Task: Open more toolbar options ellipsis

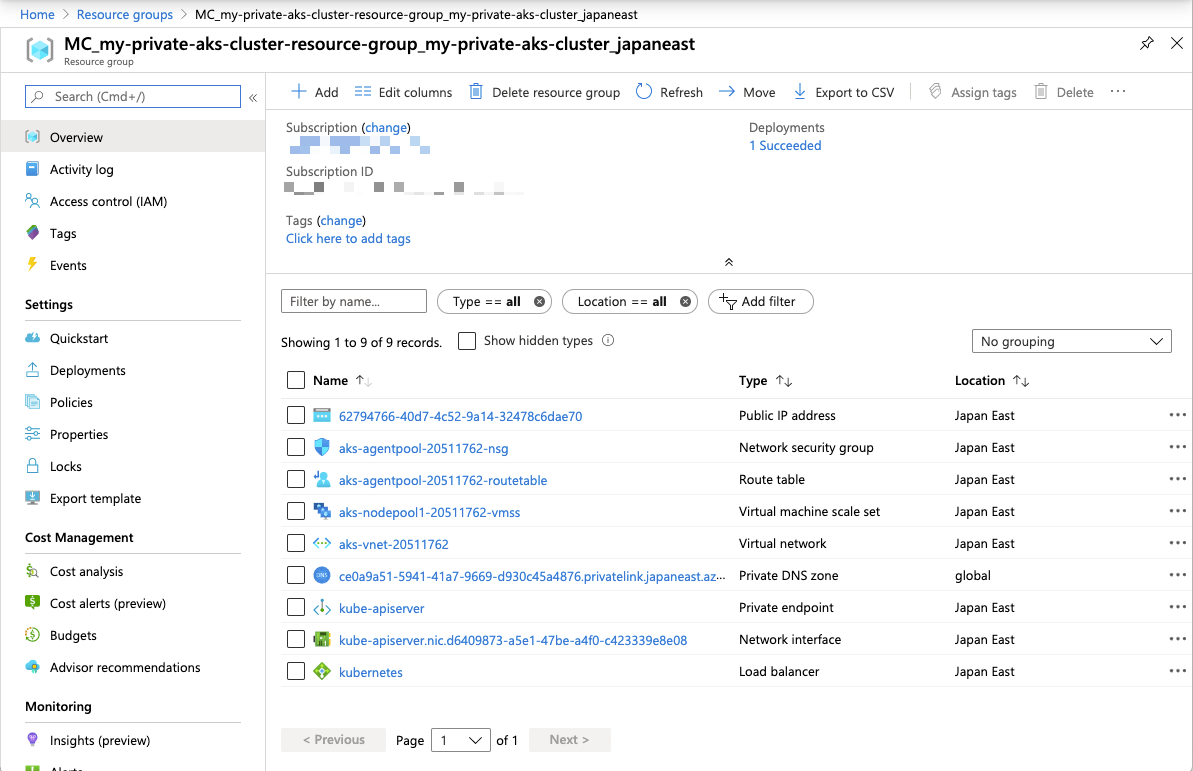Action: (x=1118, y=91)
